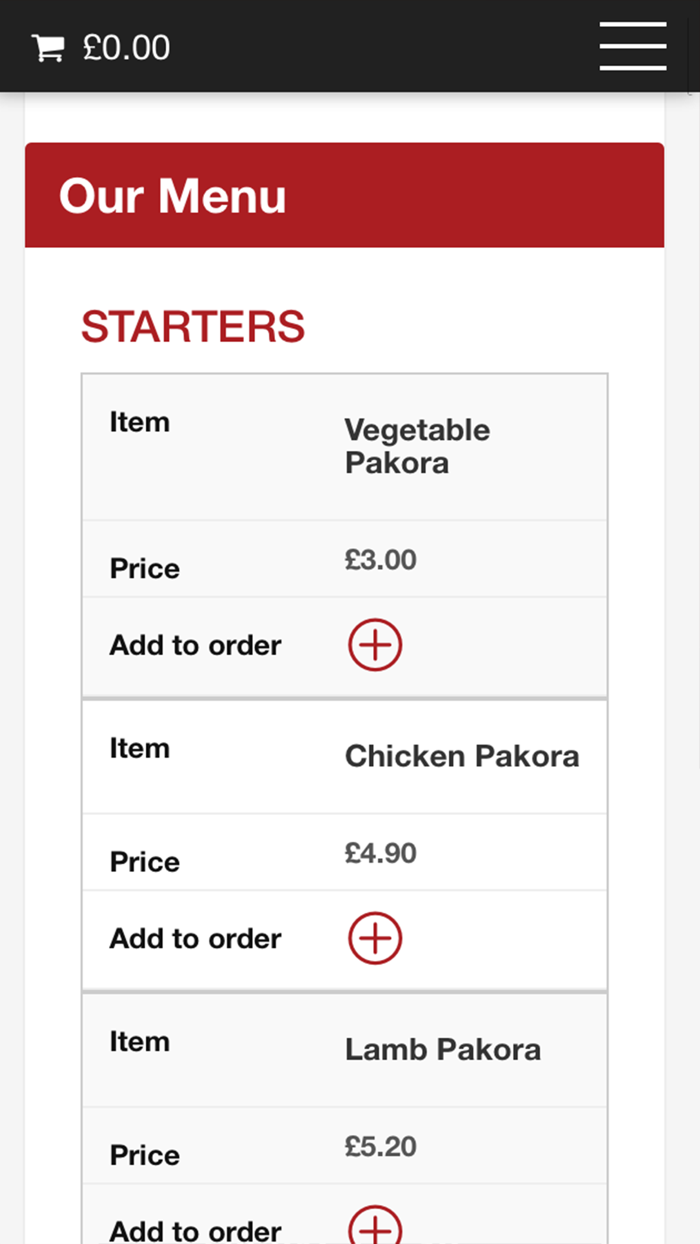Click the £0.00 cart total
The height and width of the screenshot is (1244, 700).
(127, 48)
